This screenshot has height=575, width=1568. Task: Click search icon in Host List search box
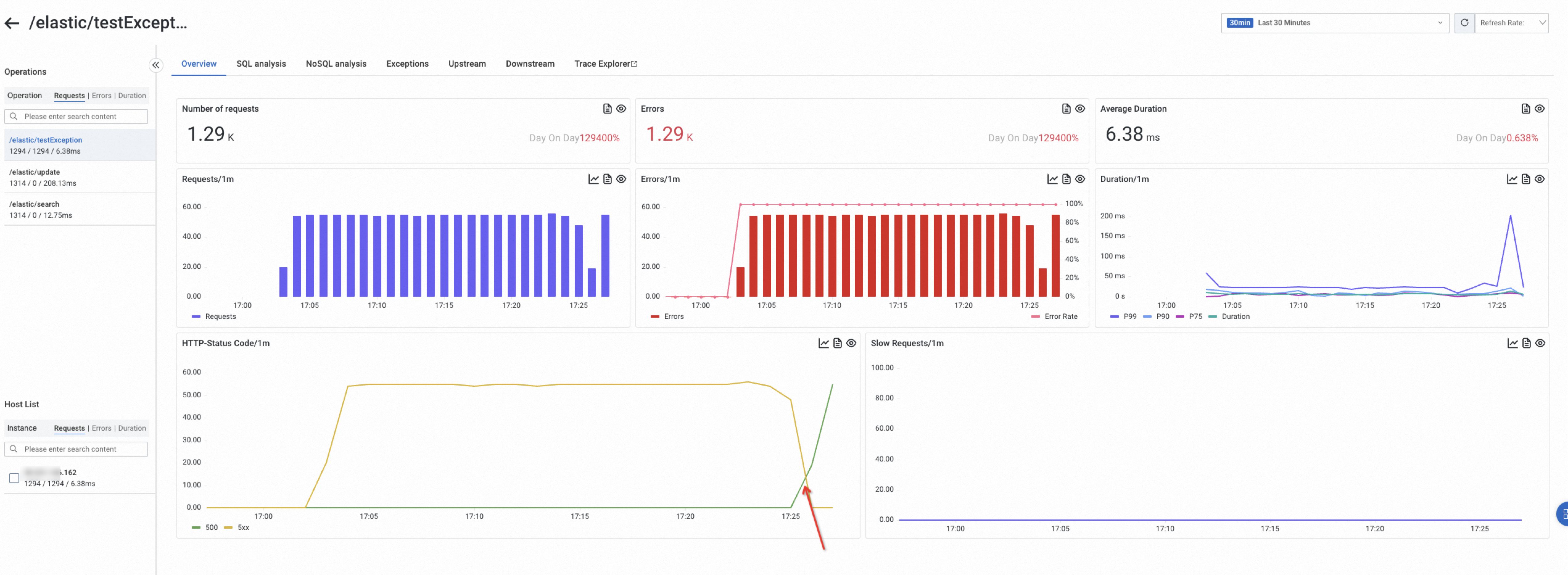click(x=13, y=449)
